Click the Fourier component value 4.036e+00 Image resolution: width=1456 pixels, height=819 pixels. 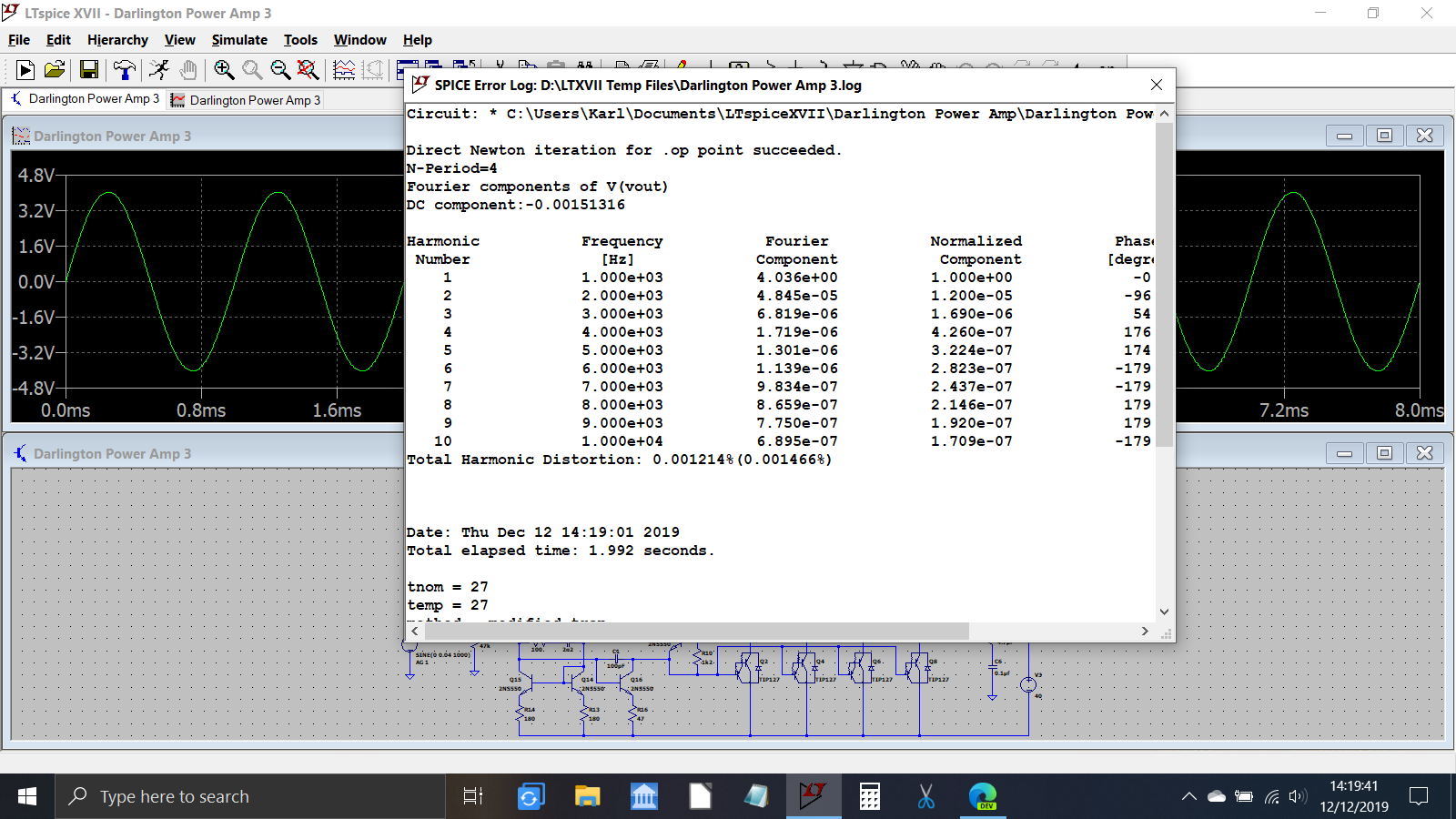[797, 278]
